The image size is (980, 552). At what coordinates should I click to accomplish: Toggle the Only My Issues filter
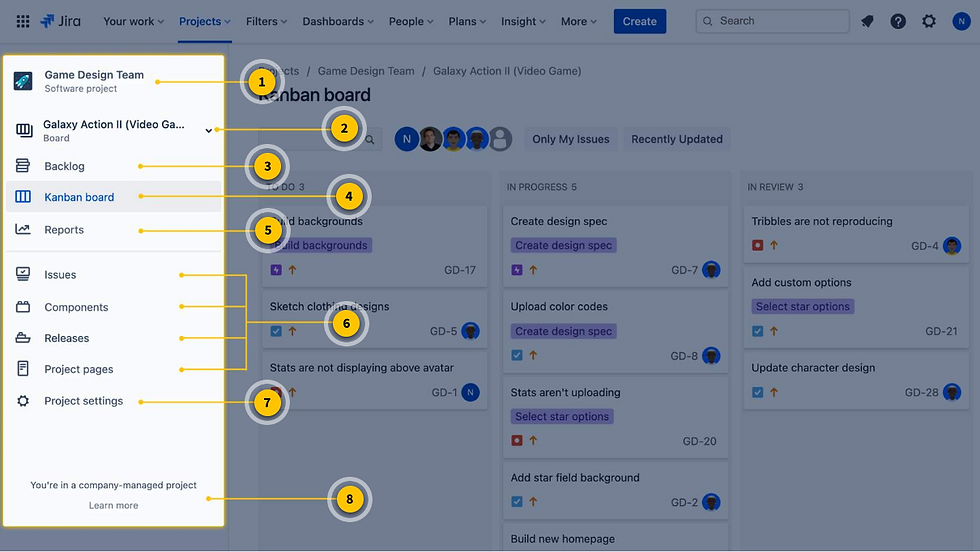coord(571,139)
